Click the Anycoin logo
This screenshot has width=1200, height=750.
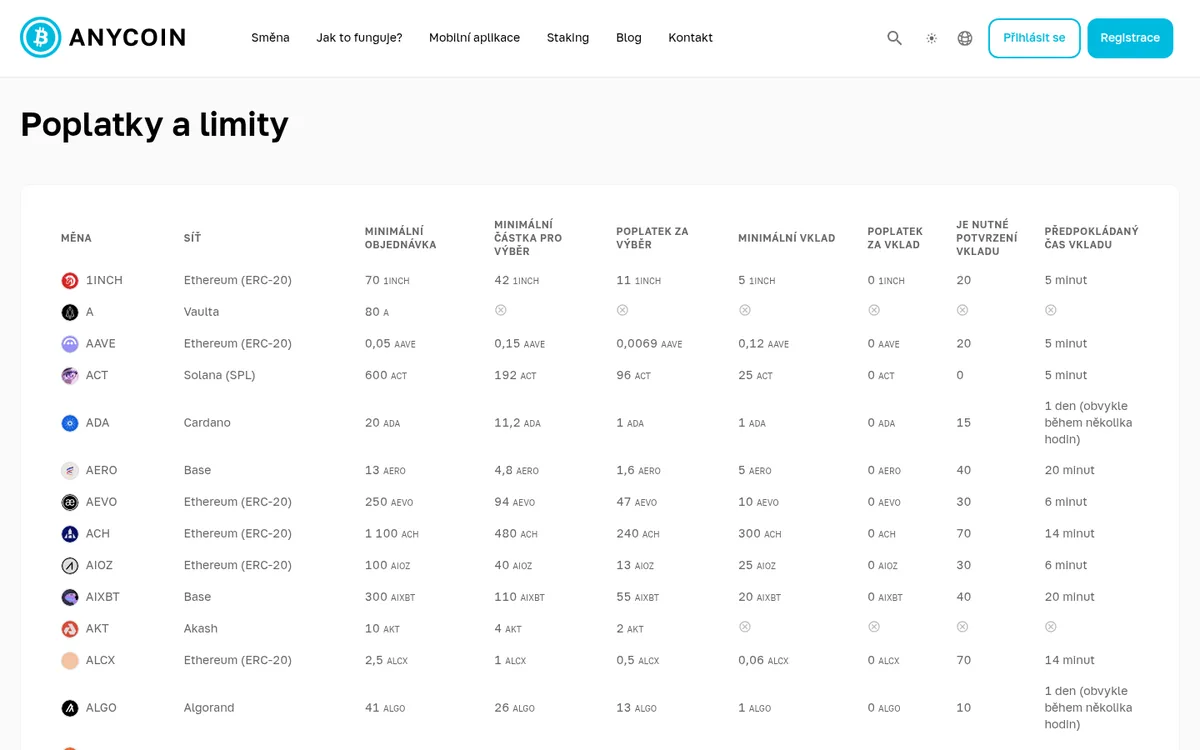[x=103, y=38]
